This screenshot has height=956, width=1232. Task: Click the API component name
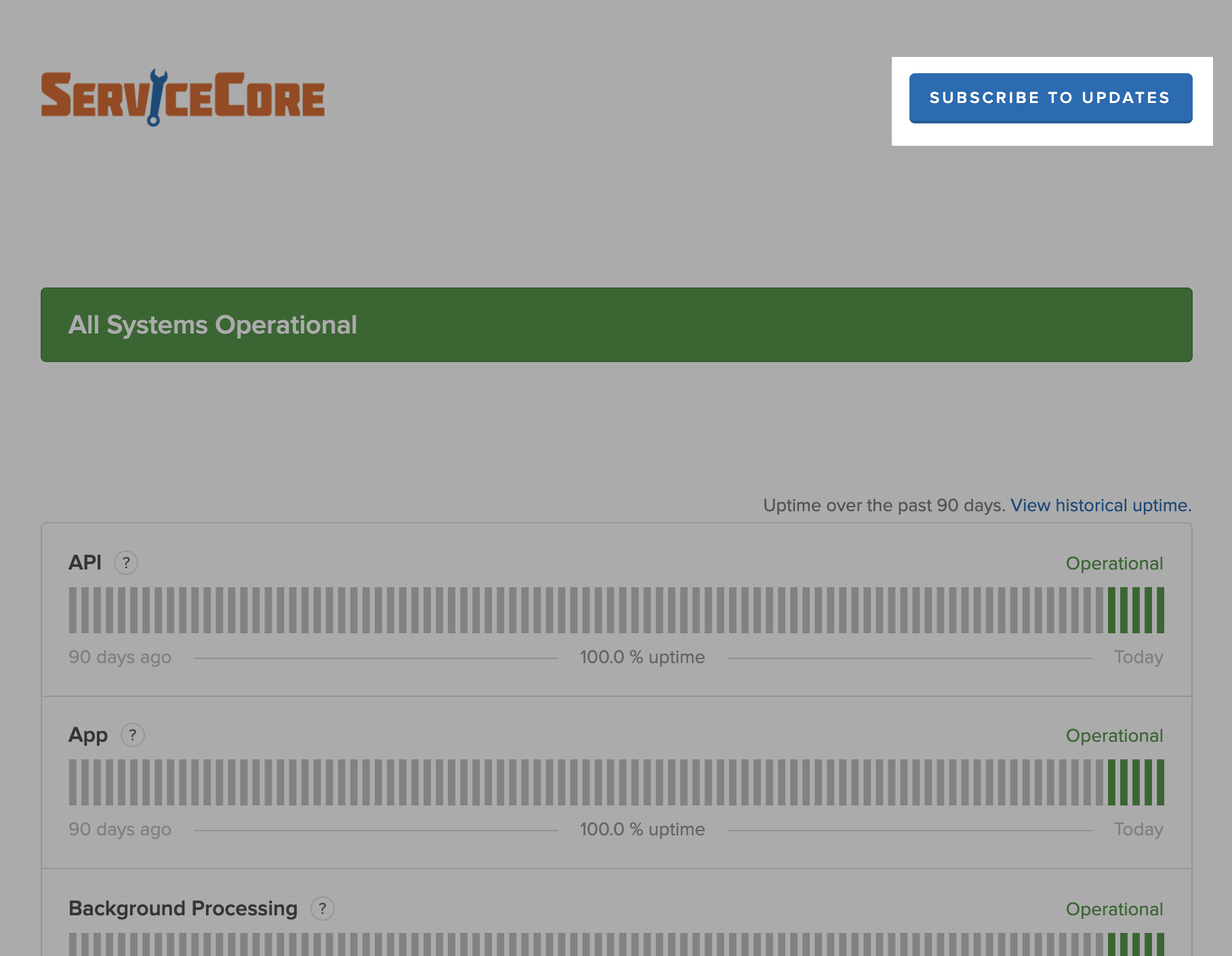(x=85, y=563)
